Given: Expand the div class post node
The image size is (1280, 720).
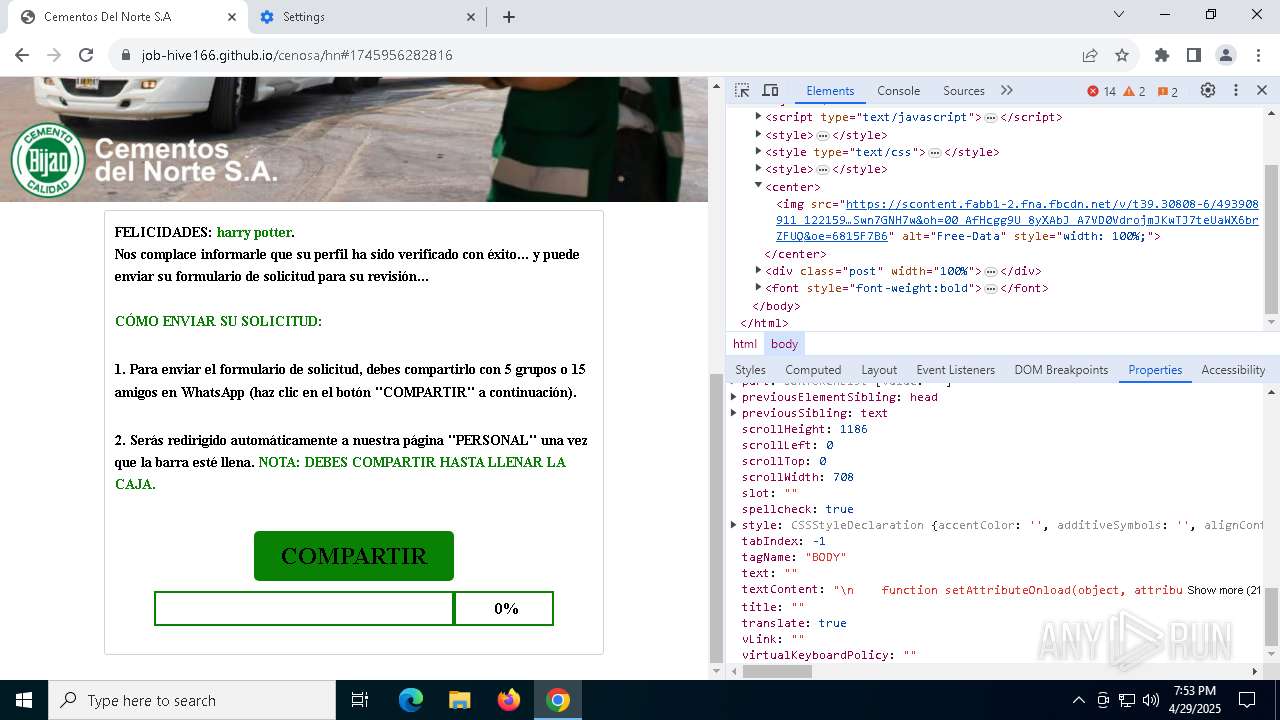Looking at the screenshot, I should [758, 270].
